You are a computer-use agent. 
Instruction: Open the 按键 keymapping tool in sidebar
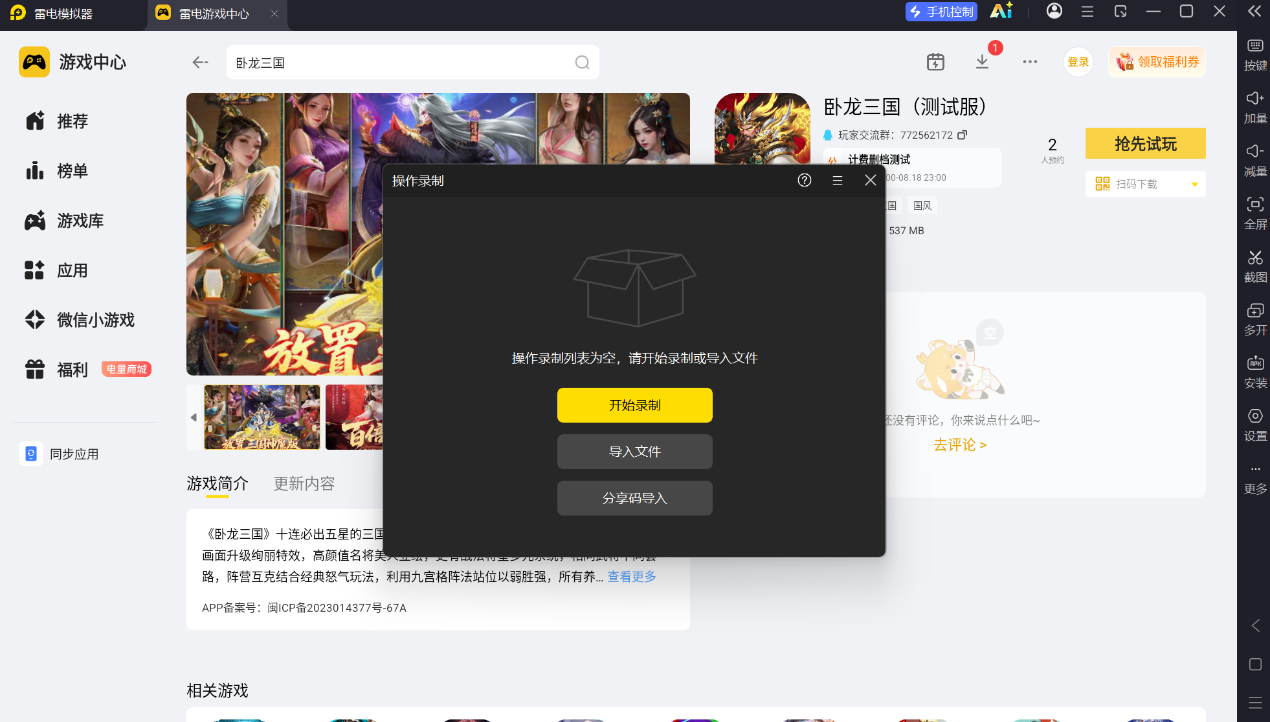pyautogui.click(x=1255, y=54)
